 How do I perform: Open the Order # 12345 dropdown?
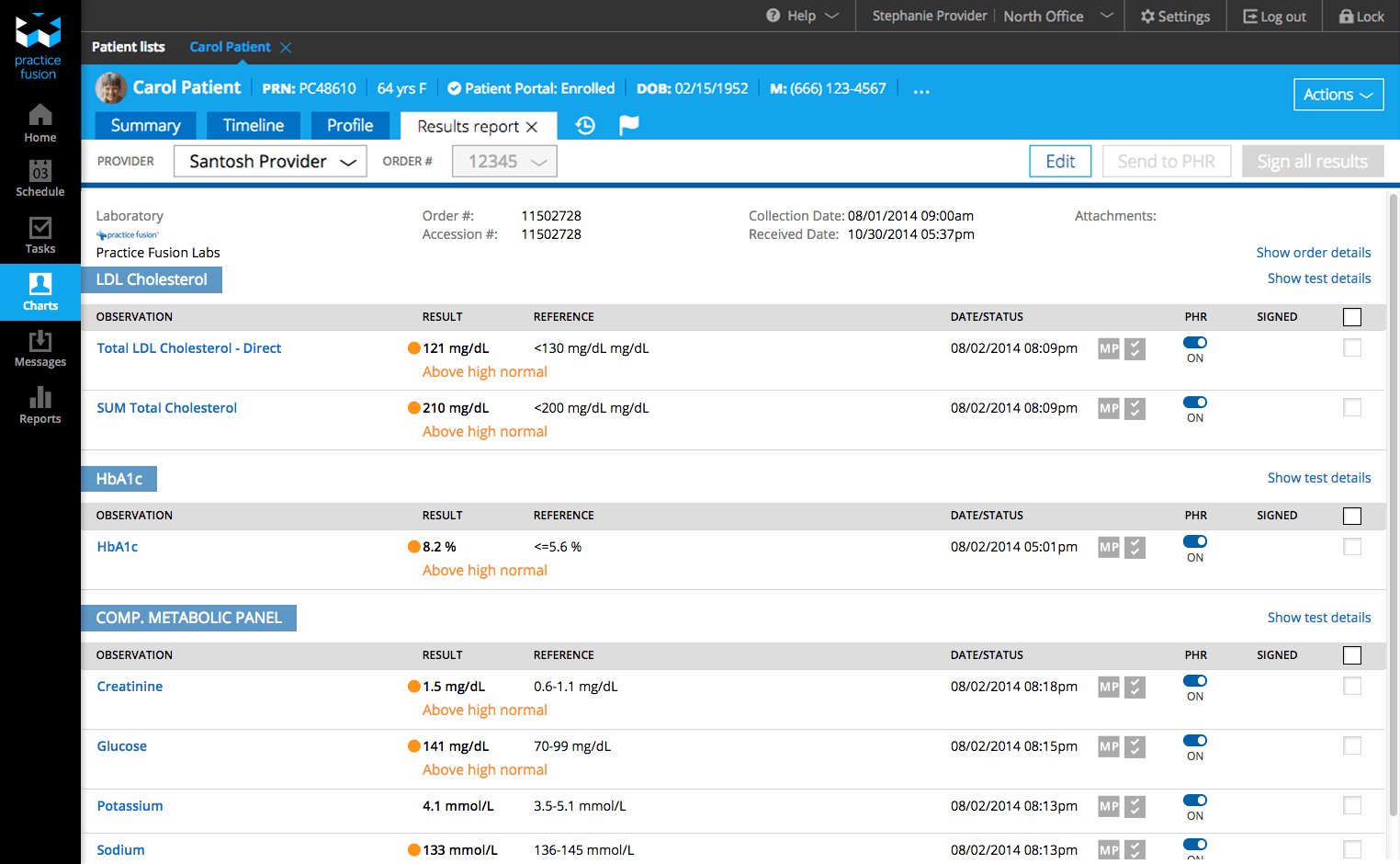(504, 162)
